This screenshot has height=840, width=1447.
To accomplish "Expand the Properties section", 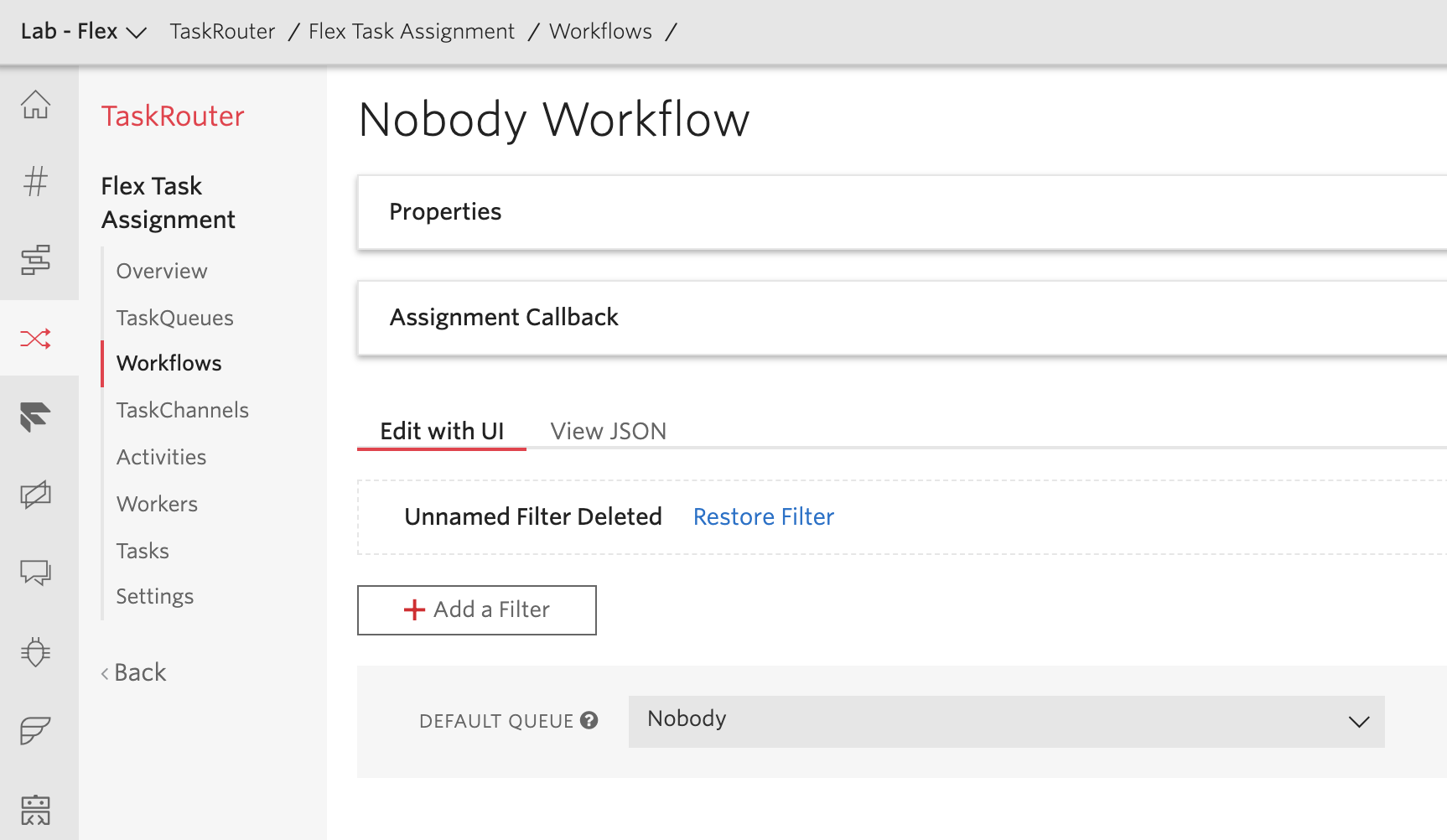I will (x=902, y=212).
